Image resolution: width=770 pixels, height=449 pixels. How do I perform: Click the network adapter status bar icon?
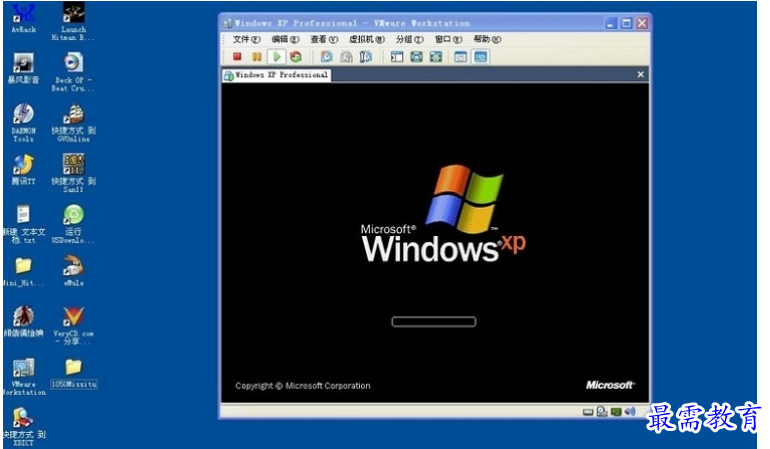coord(616,412)
